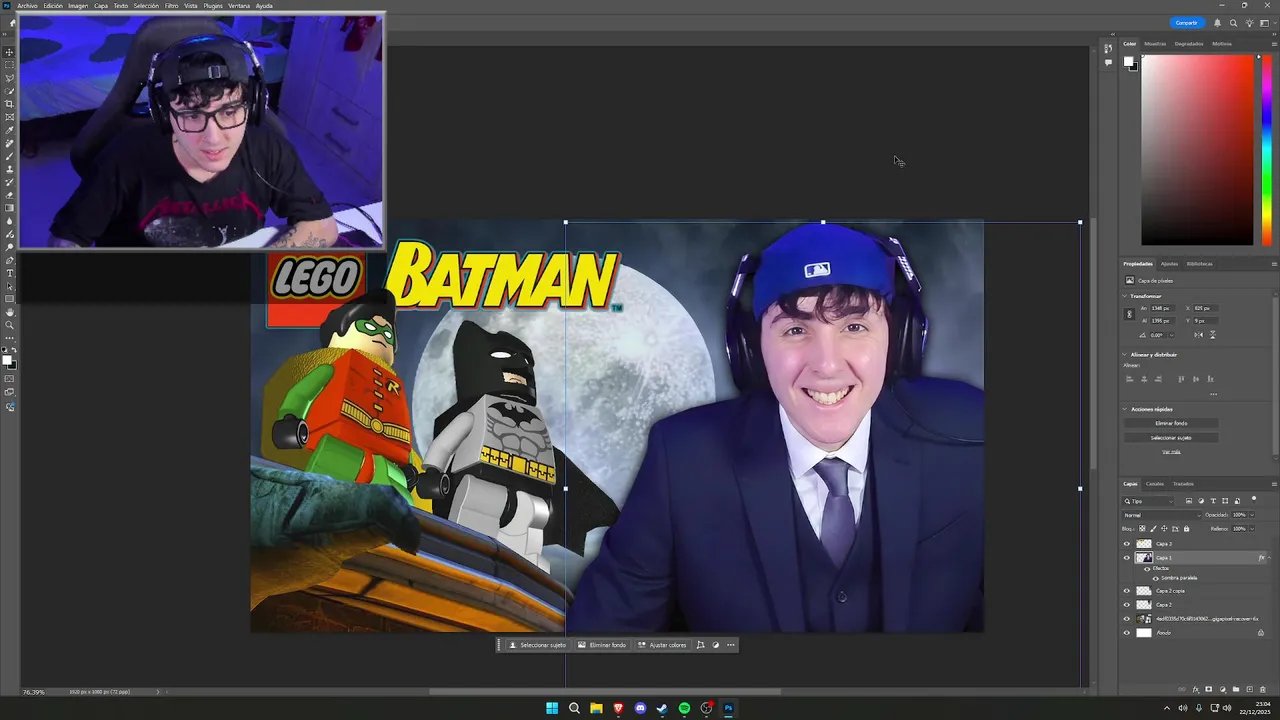Viewport: 1280px width, 720px height.
Task: Toggle Efectos visibility eye
Action: [x=1147, y=568]
